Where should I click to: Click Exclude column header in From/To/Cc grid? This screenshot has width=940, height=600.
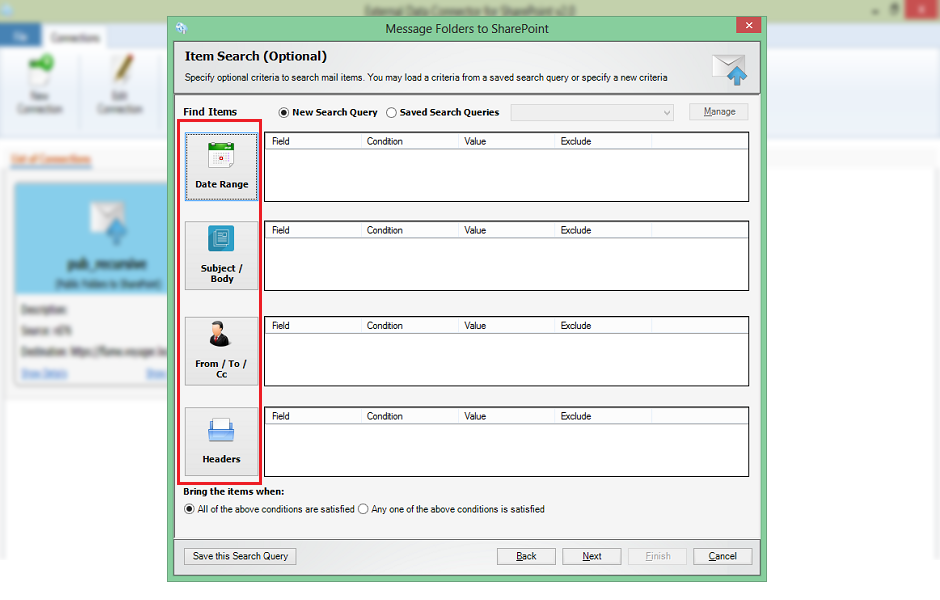coord(603,325)
